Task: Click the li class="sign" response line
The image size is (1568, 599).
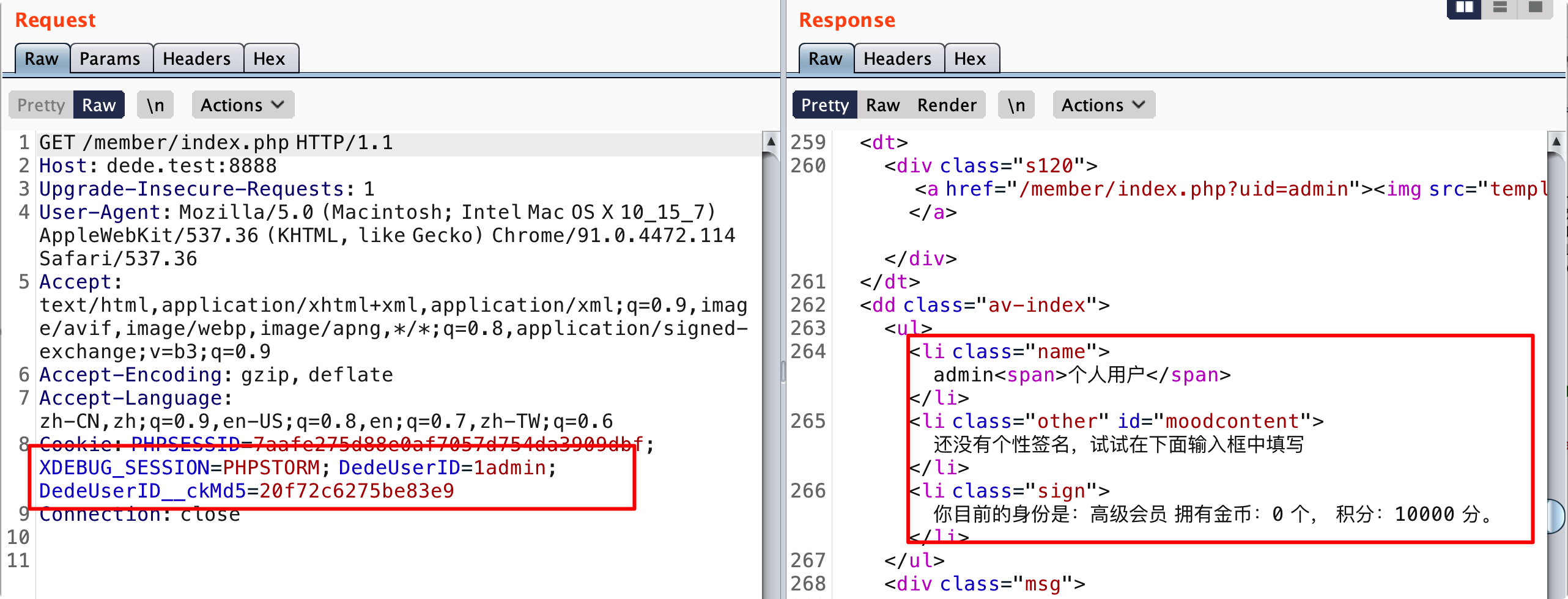Action: (x=1009, y=491)
